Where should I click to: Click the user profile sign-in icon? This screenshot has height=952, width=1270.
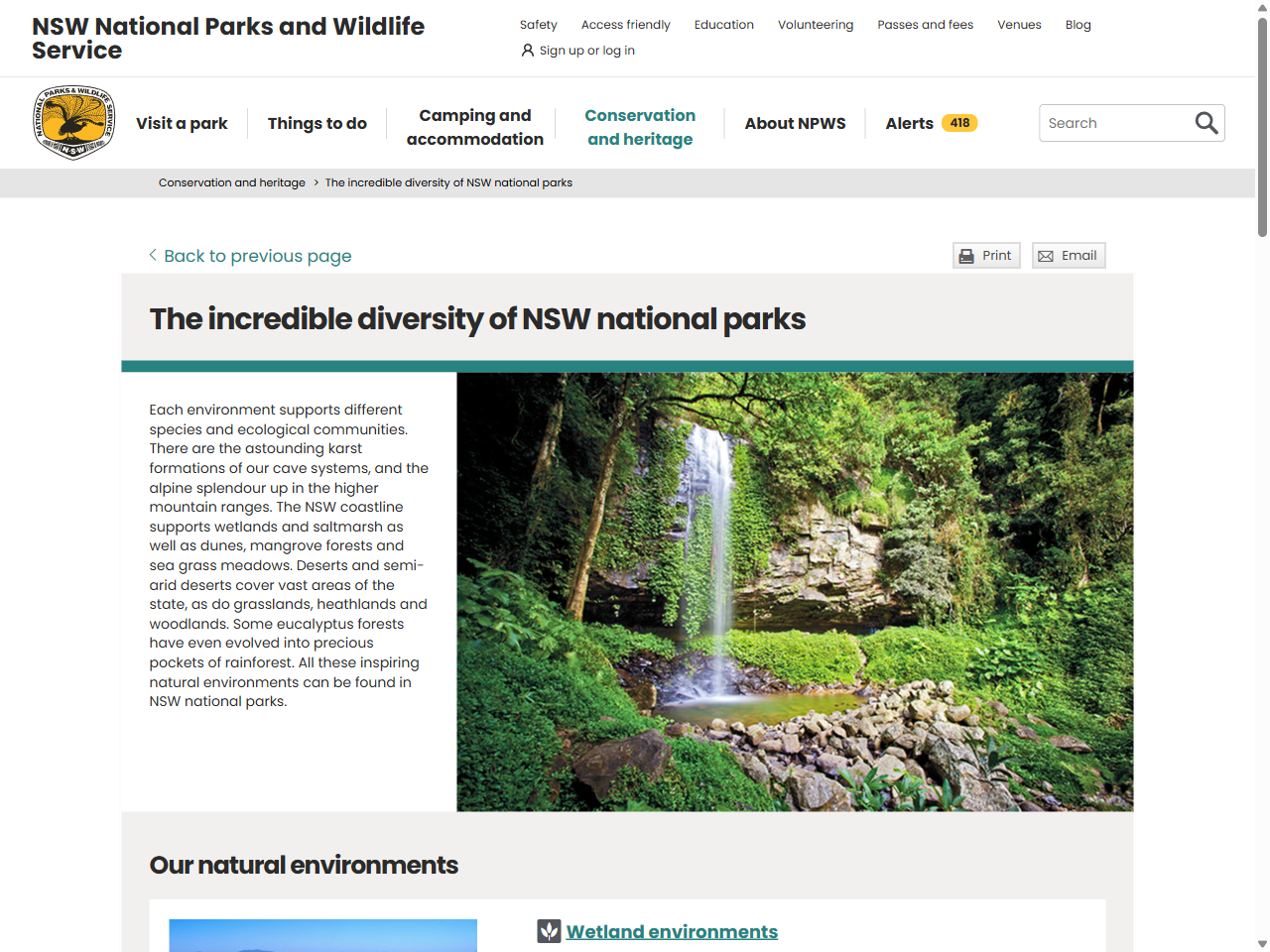528,51
